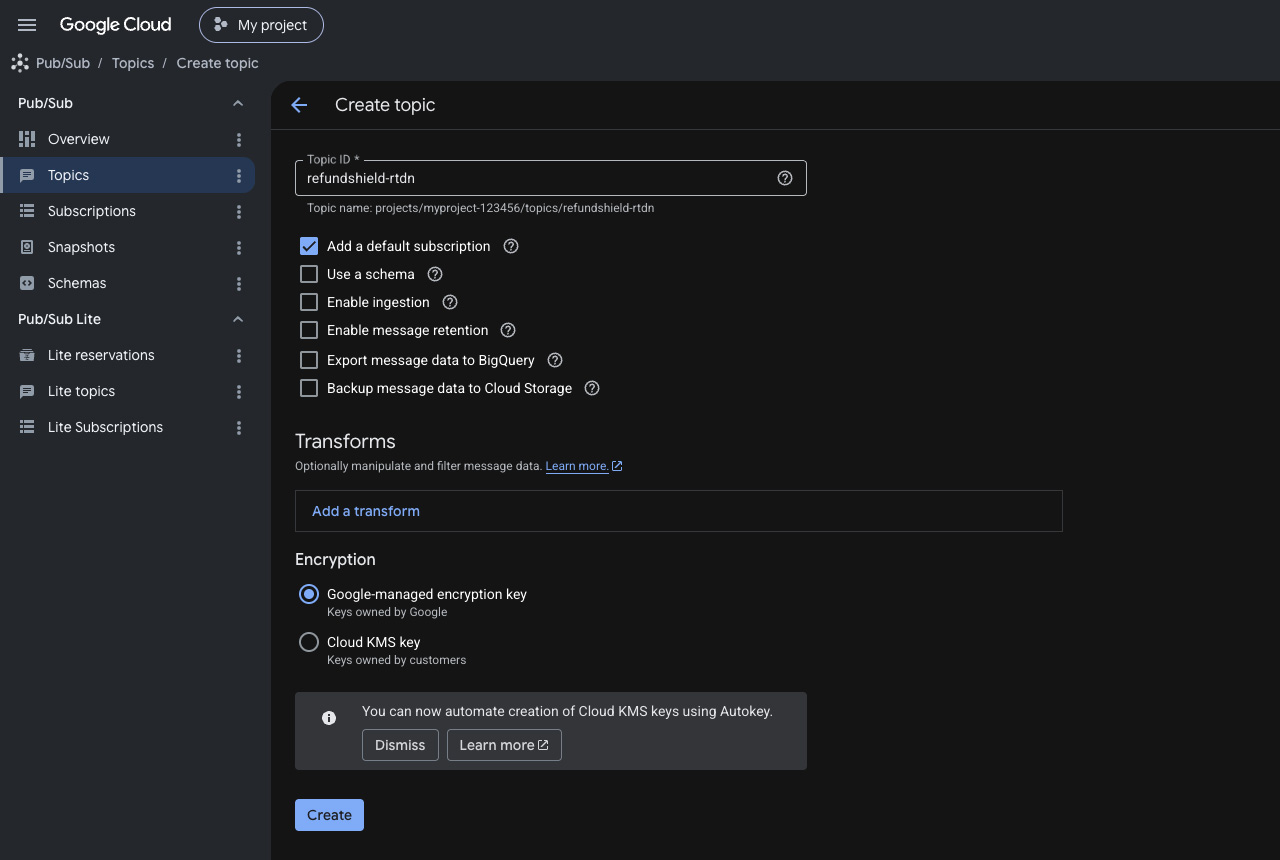Show help for Enable ingestion
1280x860 pixels.
coord(450,302)
